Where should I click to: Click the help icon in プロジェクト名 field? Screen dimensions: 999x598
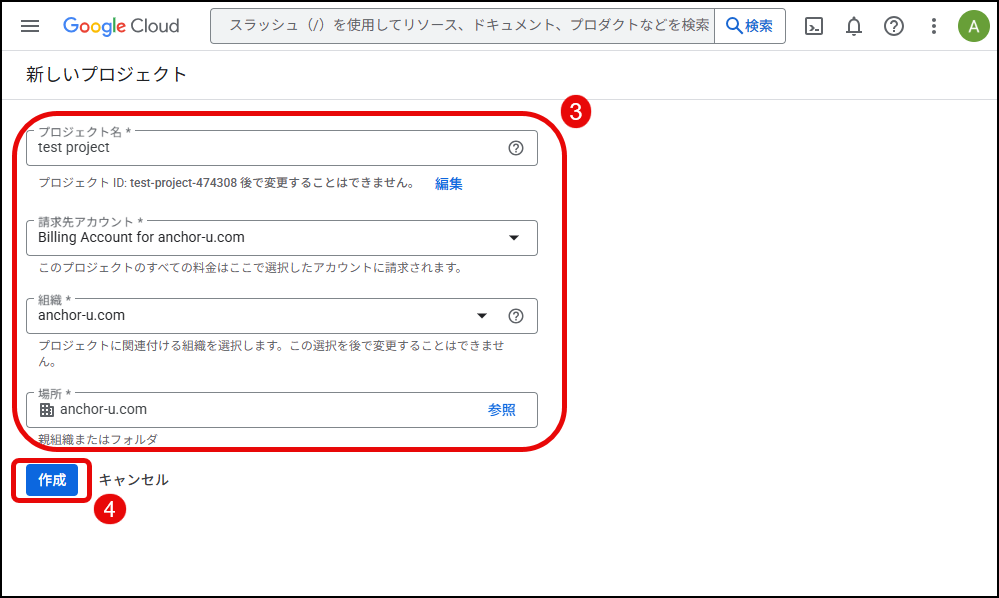516,148
